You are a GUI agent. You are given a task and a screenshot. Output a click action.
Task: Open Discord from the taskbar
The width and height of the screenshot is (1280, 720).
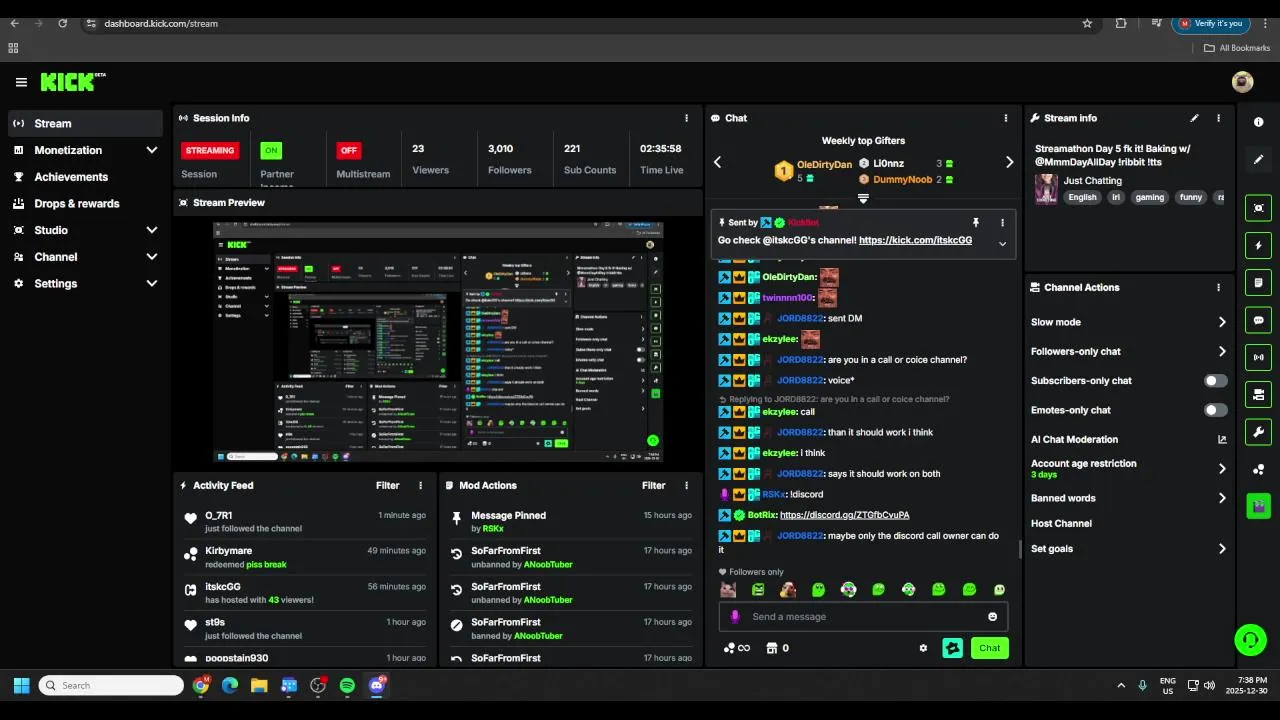tap(377, 685)
